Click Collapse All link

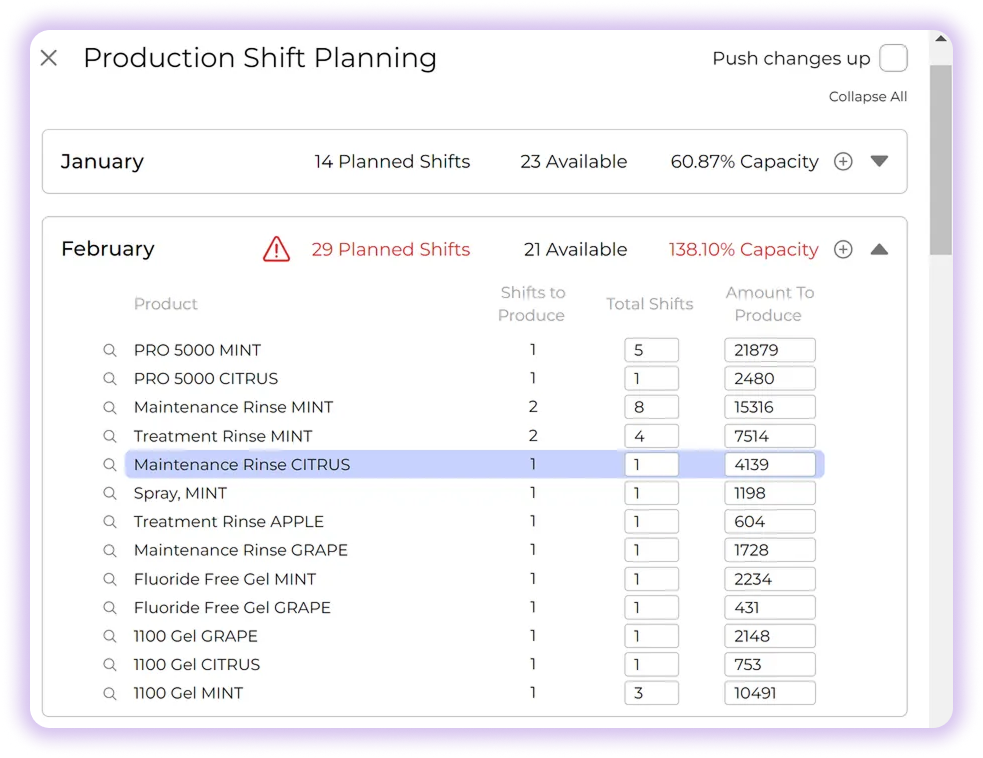867,97
